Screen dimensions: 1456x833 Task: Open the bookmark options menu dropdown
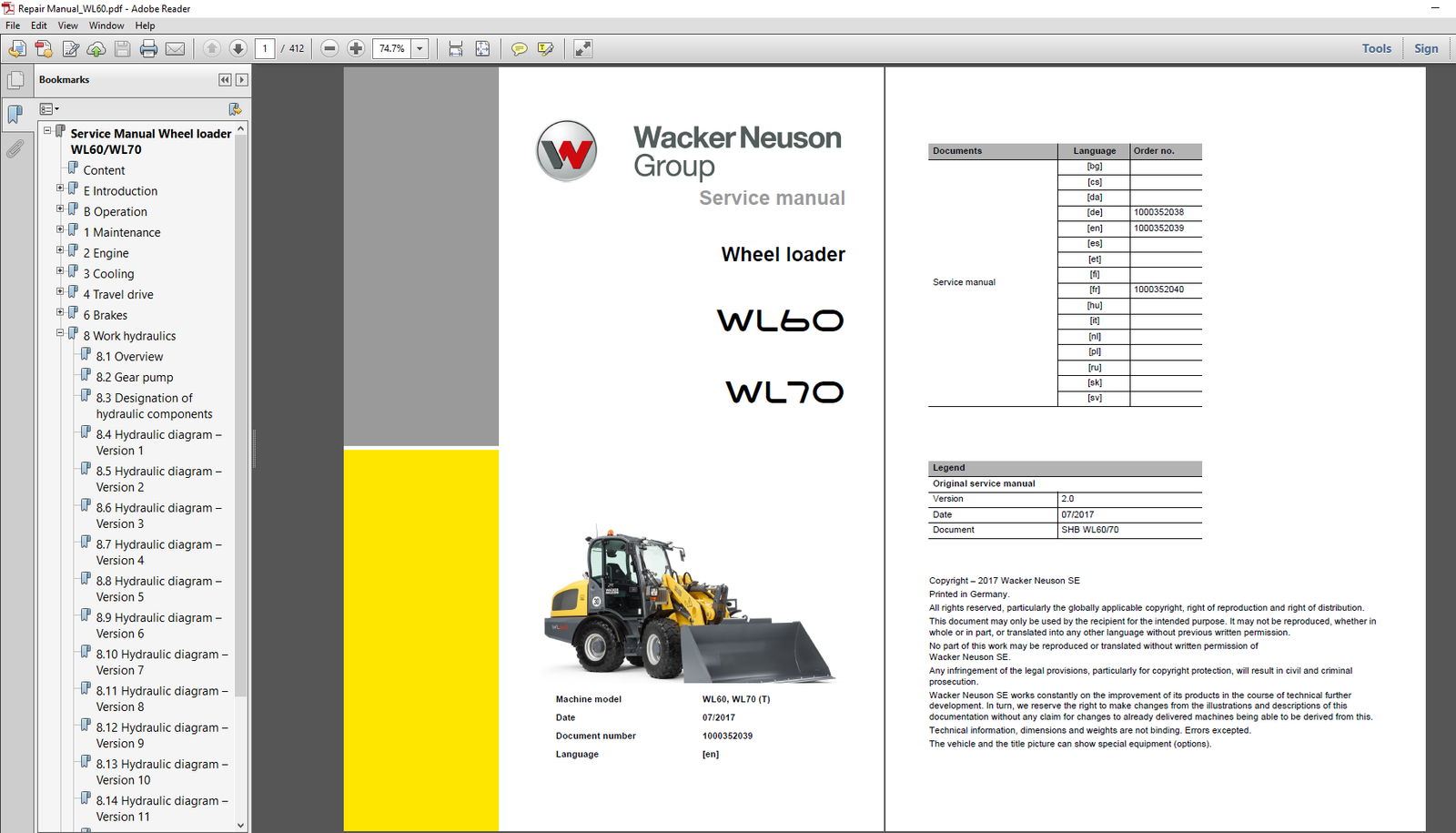click(49, 109)
